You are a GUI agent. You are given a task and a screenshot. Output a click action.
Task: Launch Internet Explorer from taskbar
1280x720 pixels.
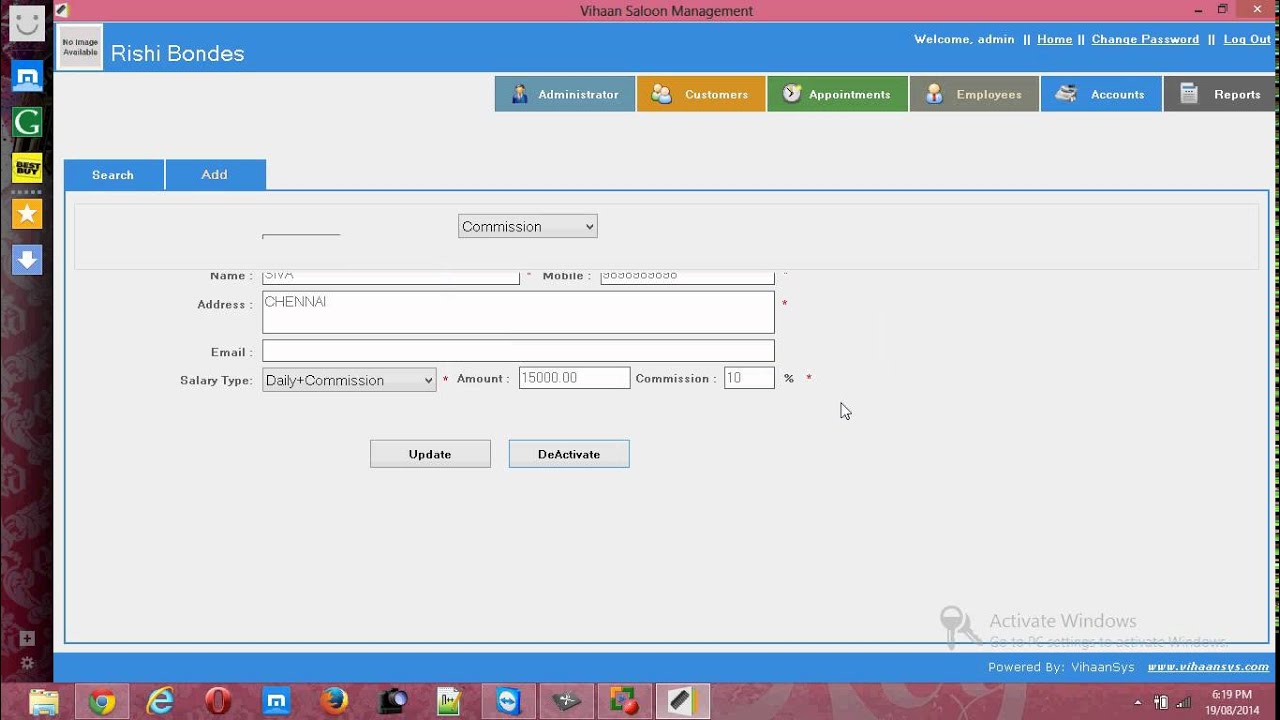pyautogui.click(x=160, y=702)
